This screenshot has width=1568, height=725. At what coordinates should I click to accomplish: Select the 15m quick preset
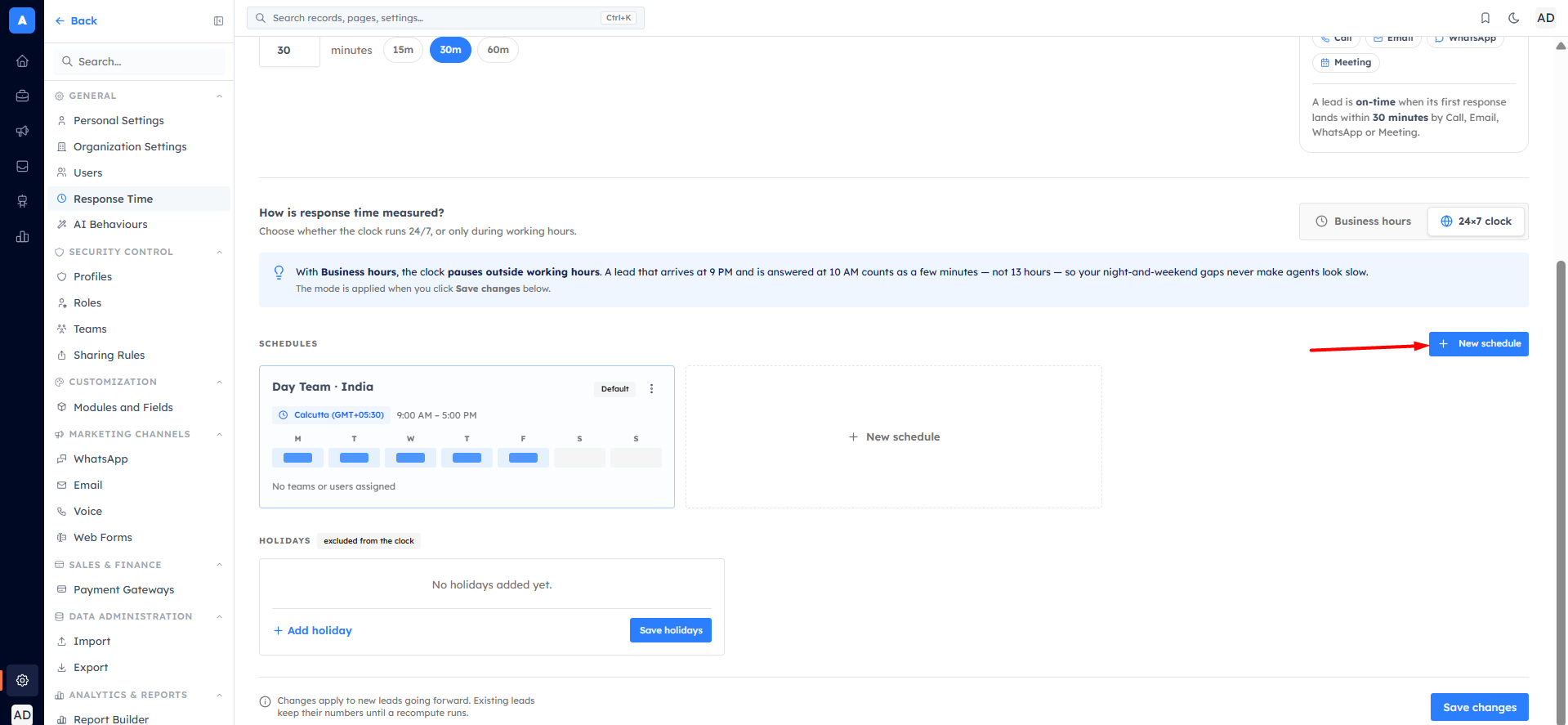(403, 50)
